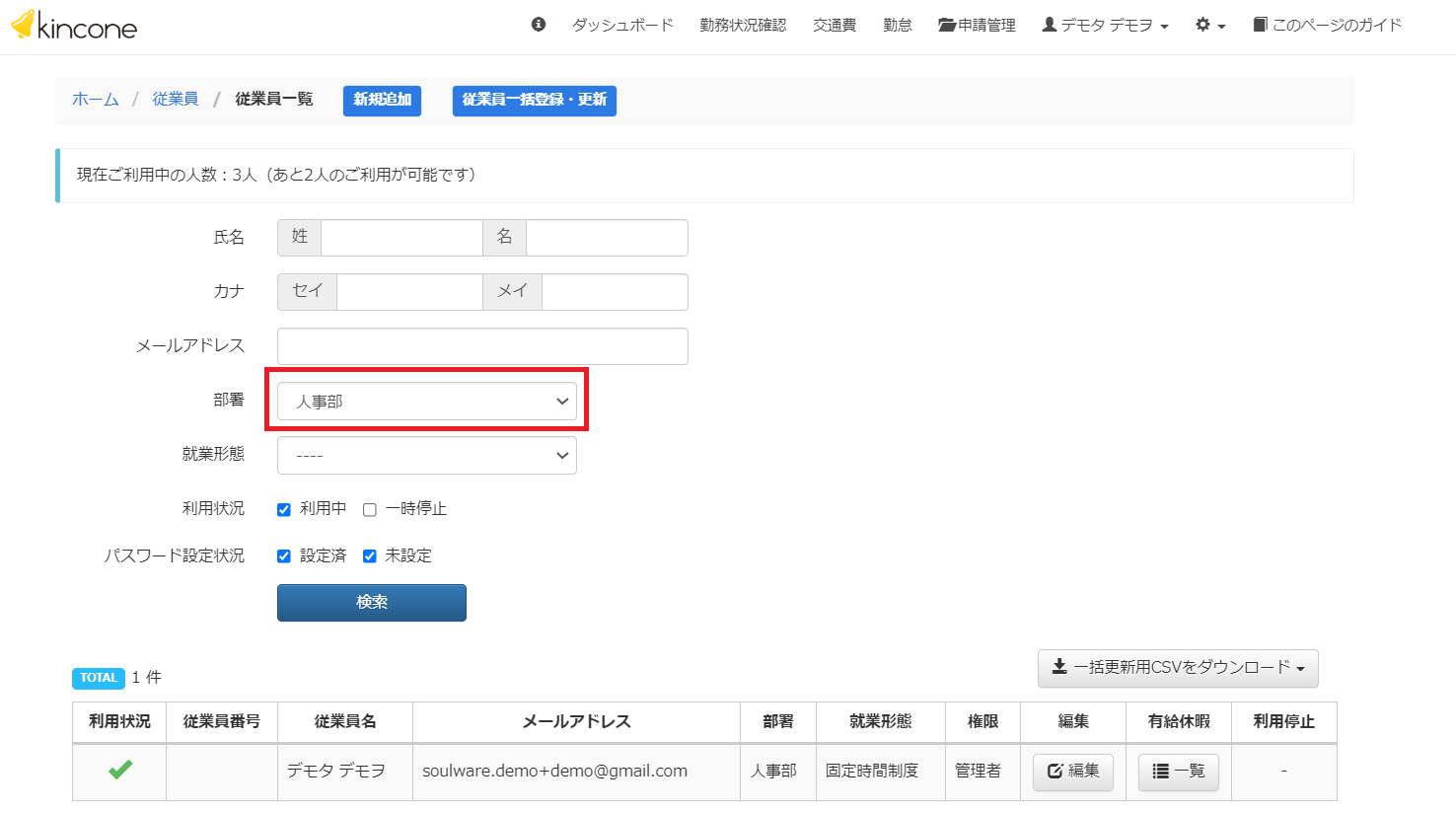The image size is (1456, 813).
Task: Go to ホーム breadcrumb link
Action: click(x=96, y=99)
